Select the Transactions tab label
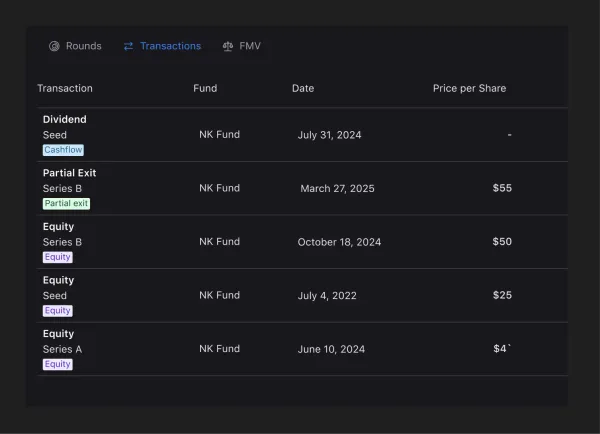The image size is (600, 434). tap(170, 46)
